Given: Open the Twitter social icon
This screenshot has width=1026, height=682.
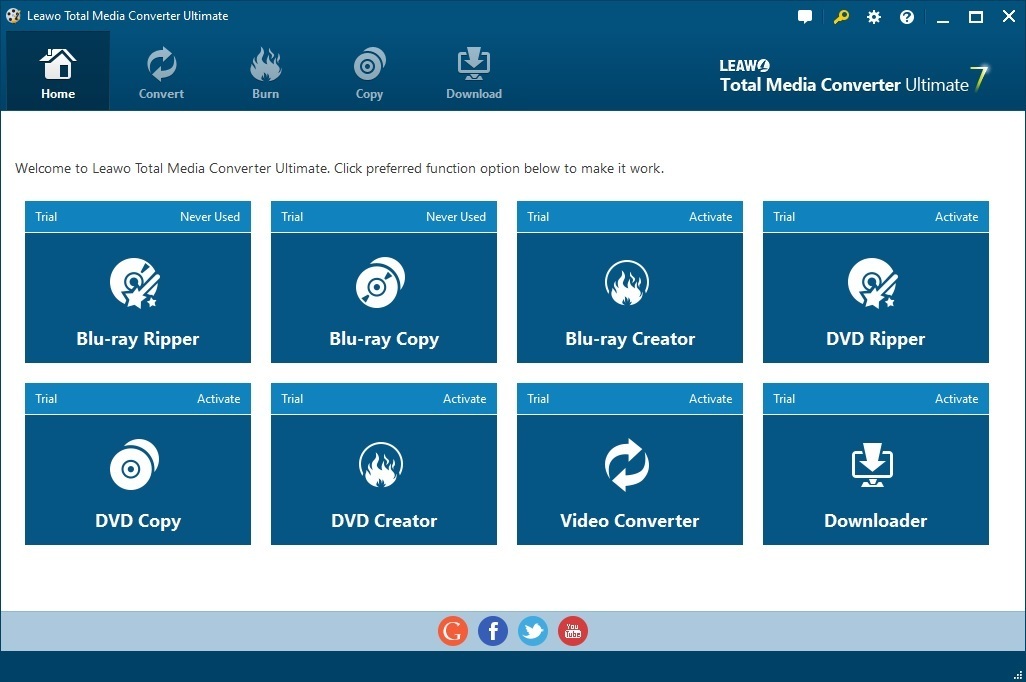Looking at the screenshot, I should coord(532,631).
